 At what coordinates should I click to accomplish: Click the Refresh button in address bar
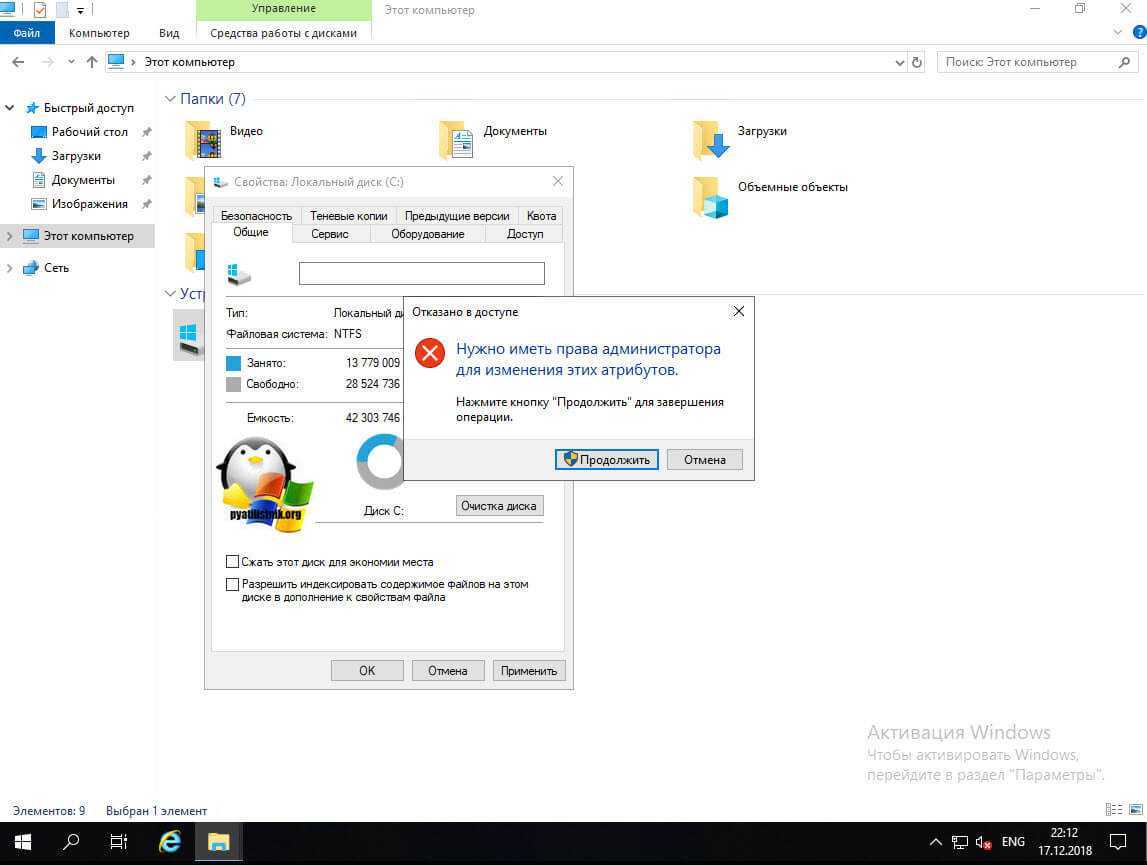pyautogui.click(x=917, y=62)
